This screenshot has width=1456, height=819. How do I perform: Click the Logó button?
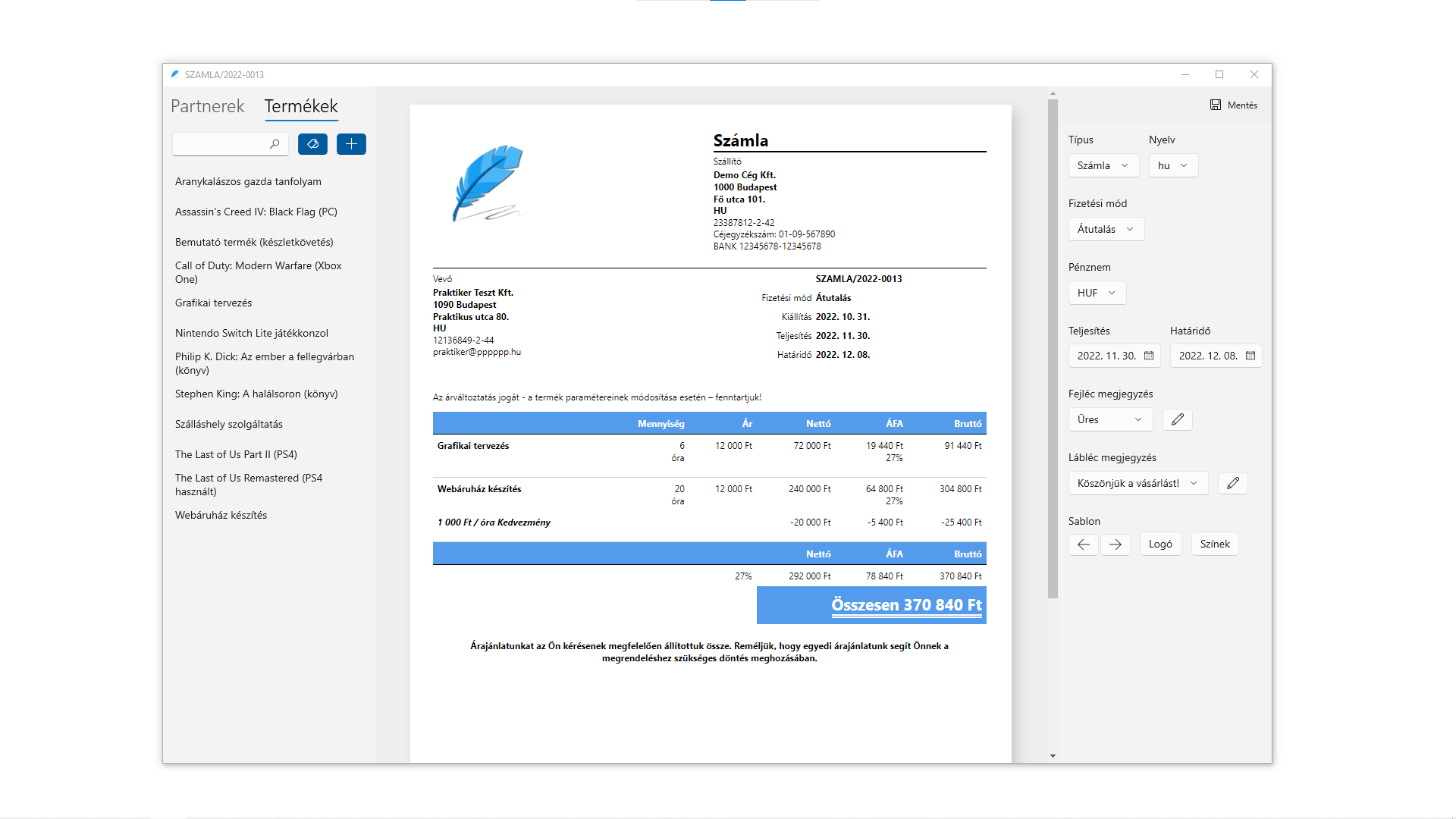[1160, 544]
